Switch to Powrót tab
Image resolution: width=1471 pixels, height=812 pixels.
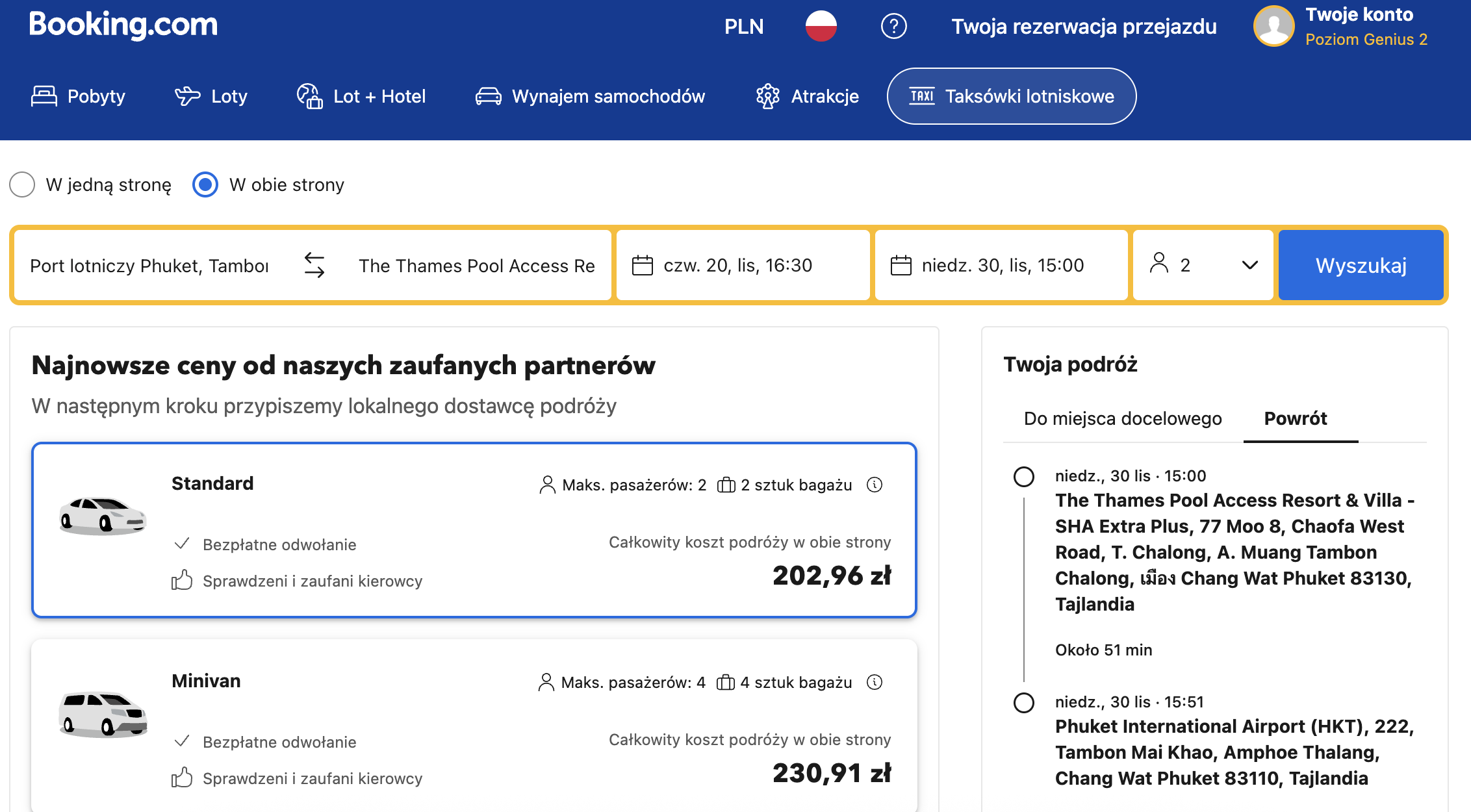pyautogui.click(x=1296, y=418)
